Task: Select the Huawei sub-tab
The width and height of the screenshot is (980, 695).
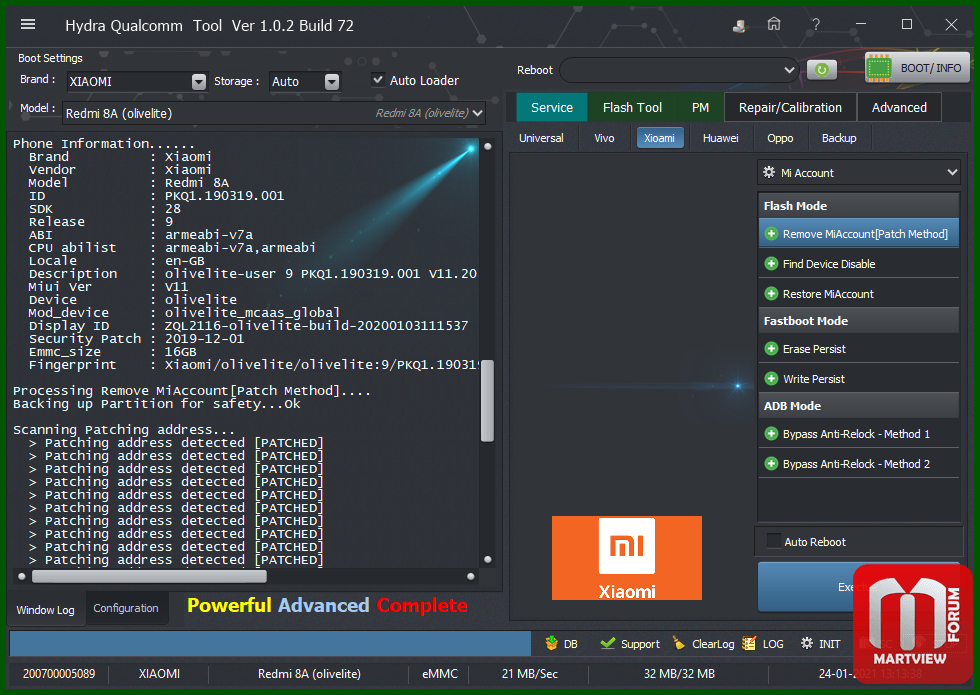Action: point(720,138)
